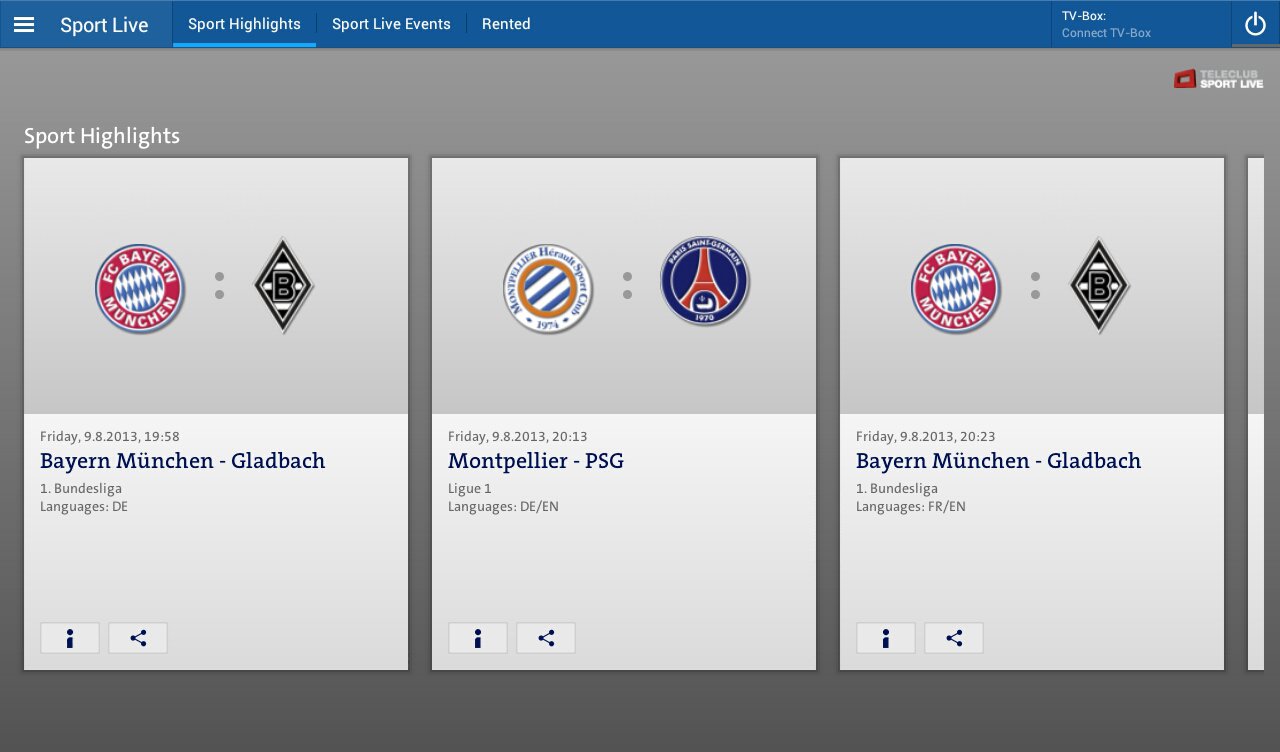Click the FC Bayern crest on 20:23 card
The image size is (1280, 752).
[956, 289]
